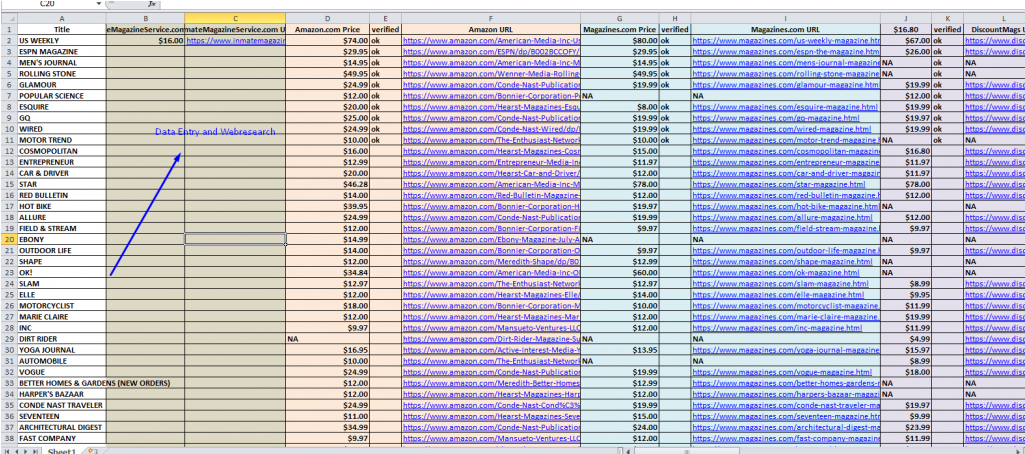
Task: Click the Insert Function fx icon
Action: [151, 3]
